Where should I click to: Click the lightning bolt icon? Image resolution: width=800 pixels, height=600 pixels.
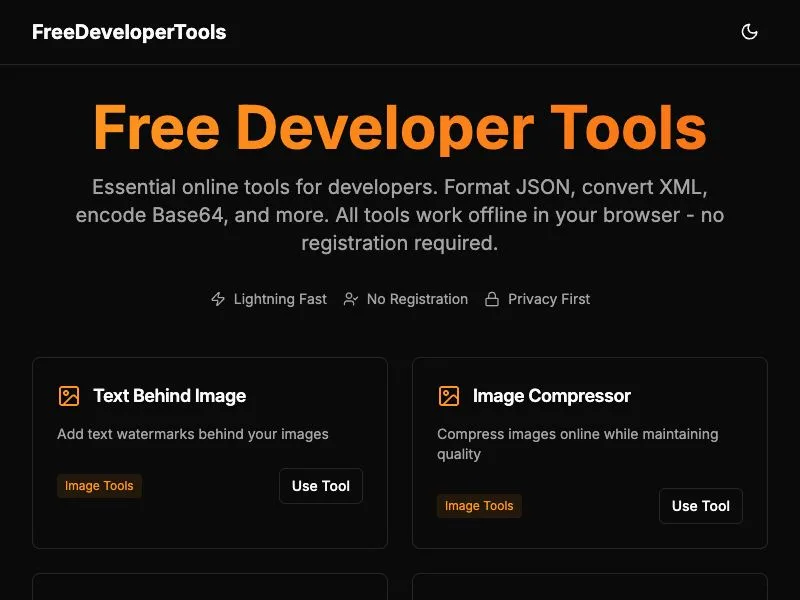218,299
